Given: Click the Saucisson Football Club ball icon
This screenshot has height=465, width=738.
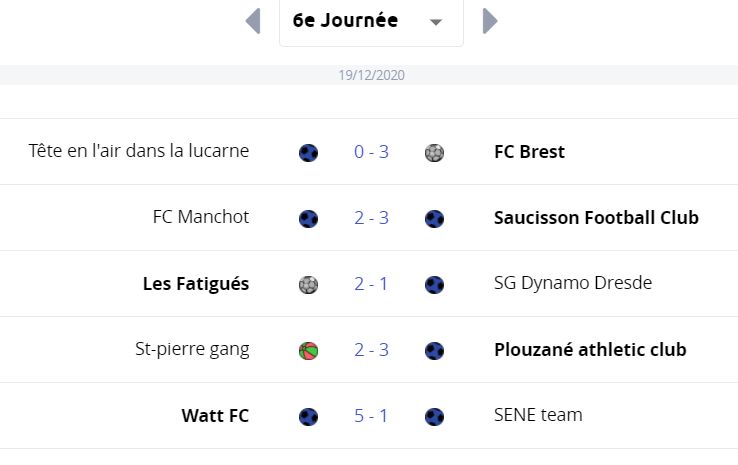Looking at the screenshot, I should point(434,218).
